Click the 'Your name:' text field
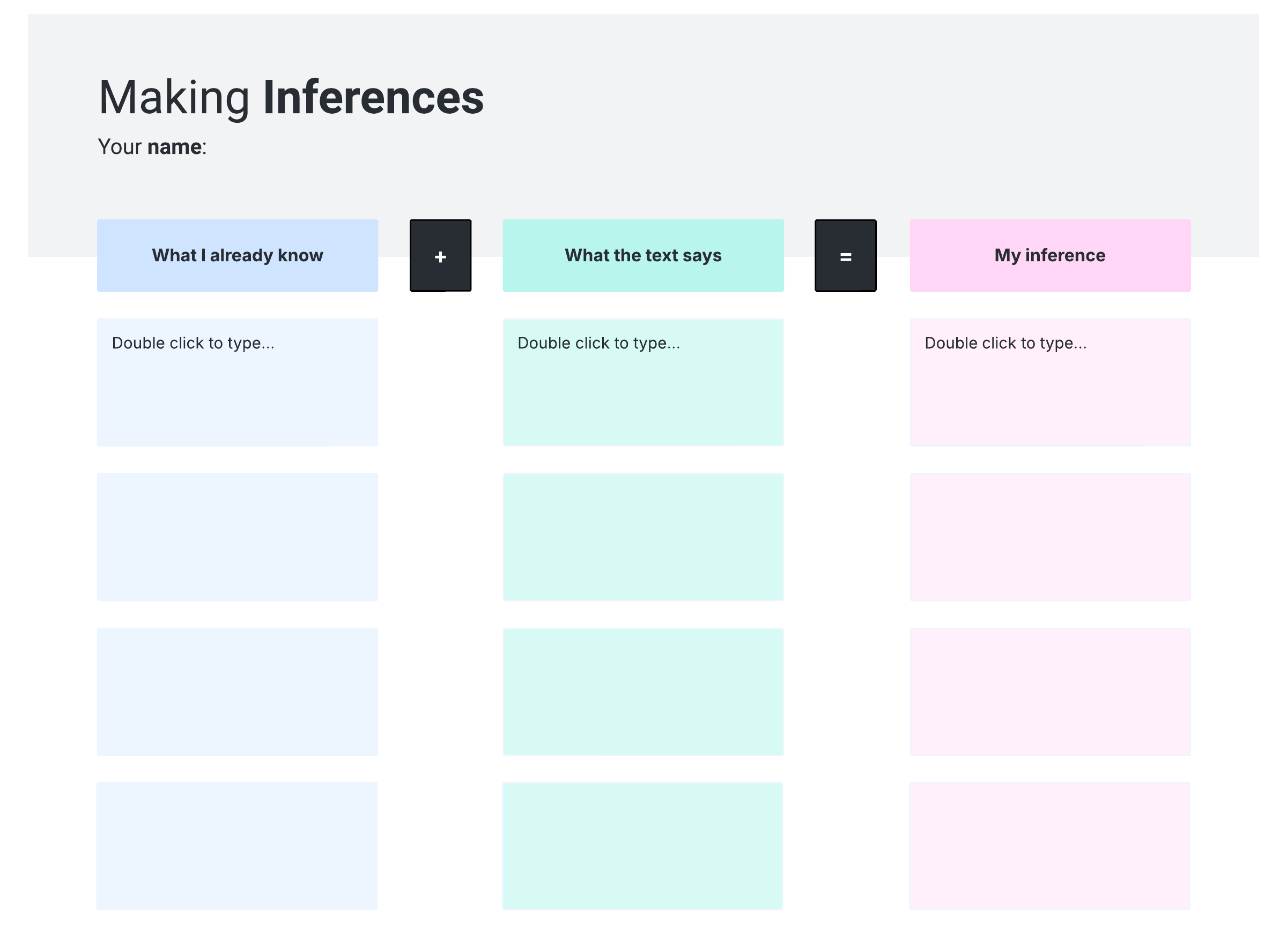The image size is (1287, 952). (x=152, y=147)
